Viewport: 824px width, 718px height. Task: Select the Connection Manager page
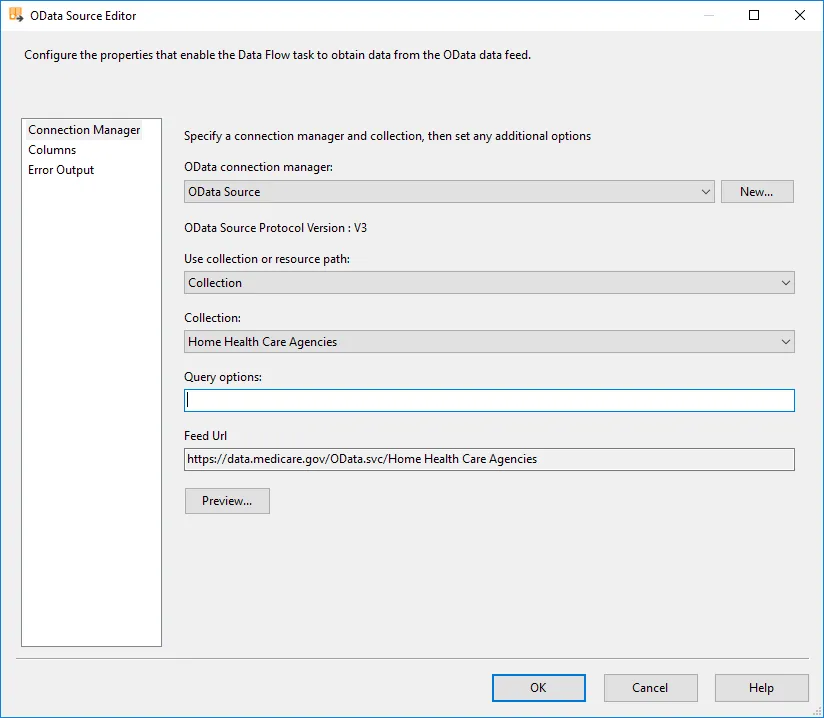pyautogui.click(x=84, y=130)
